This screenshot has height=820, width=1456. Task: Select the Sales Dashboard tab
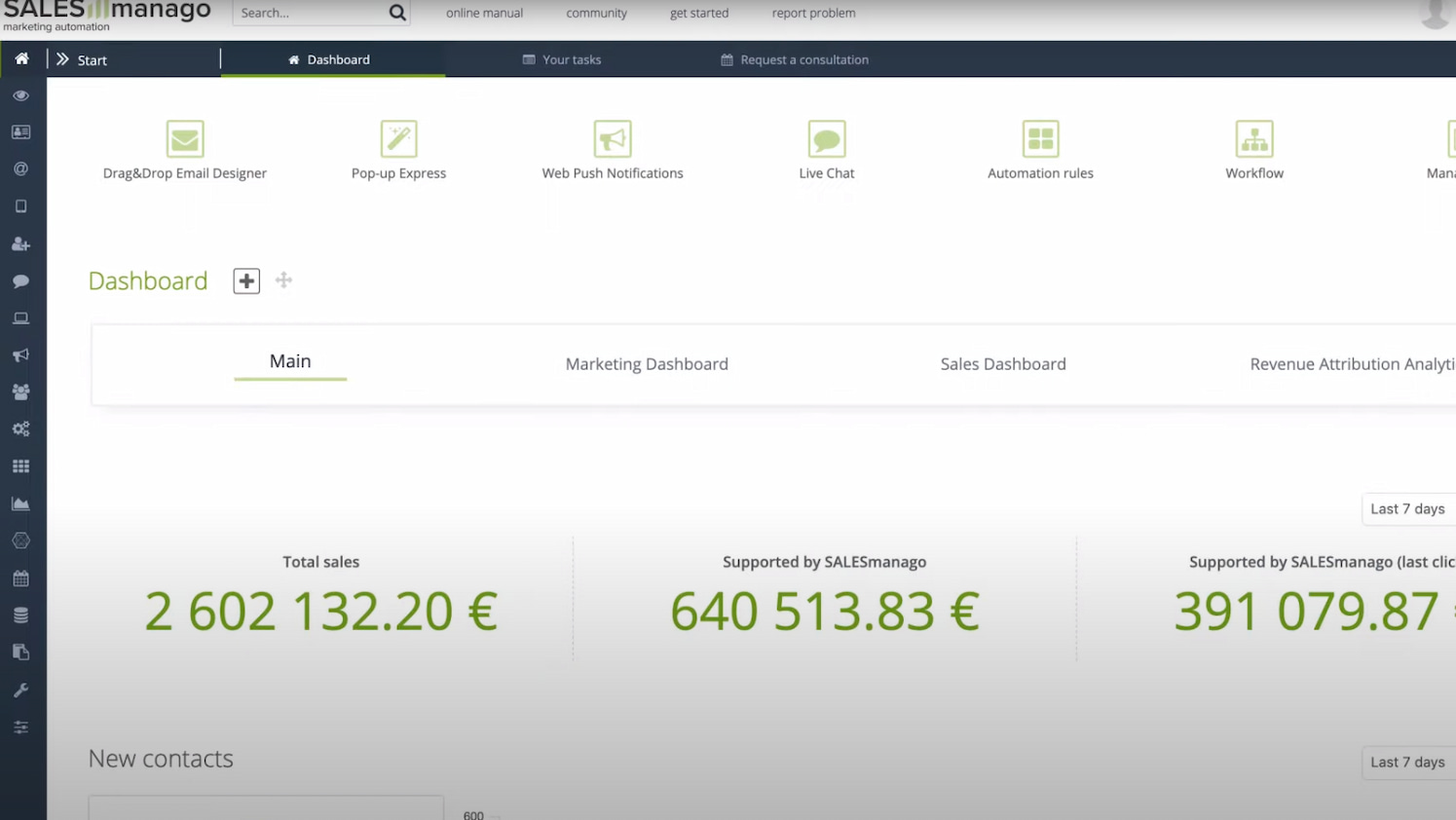tap(1003, 363)
